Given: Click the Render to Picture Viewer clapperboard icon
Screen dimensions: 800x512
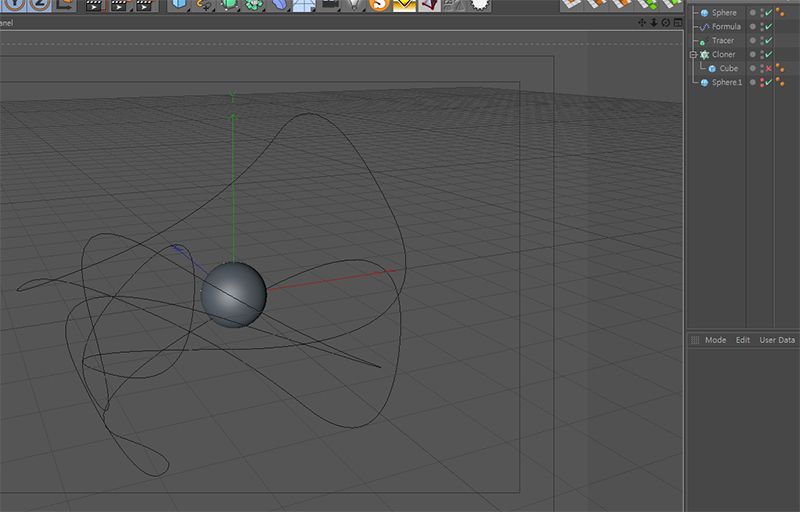Looking at the screenshot, I should click(x=119, y=5).
